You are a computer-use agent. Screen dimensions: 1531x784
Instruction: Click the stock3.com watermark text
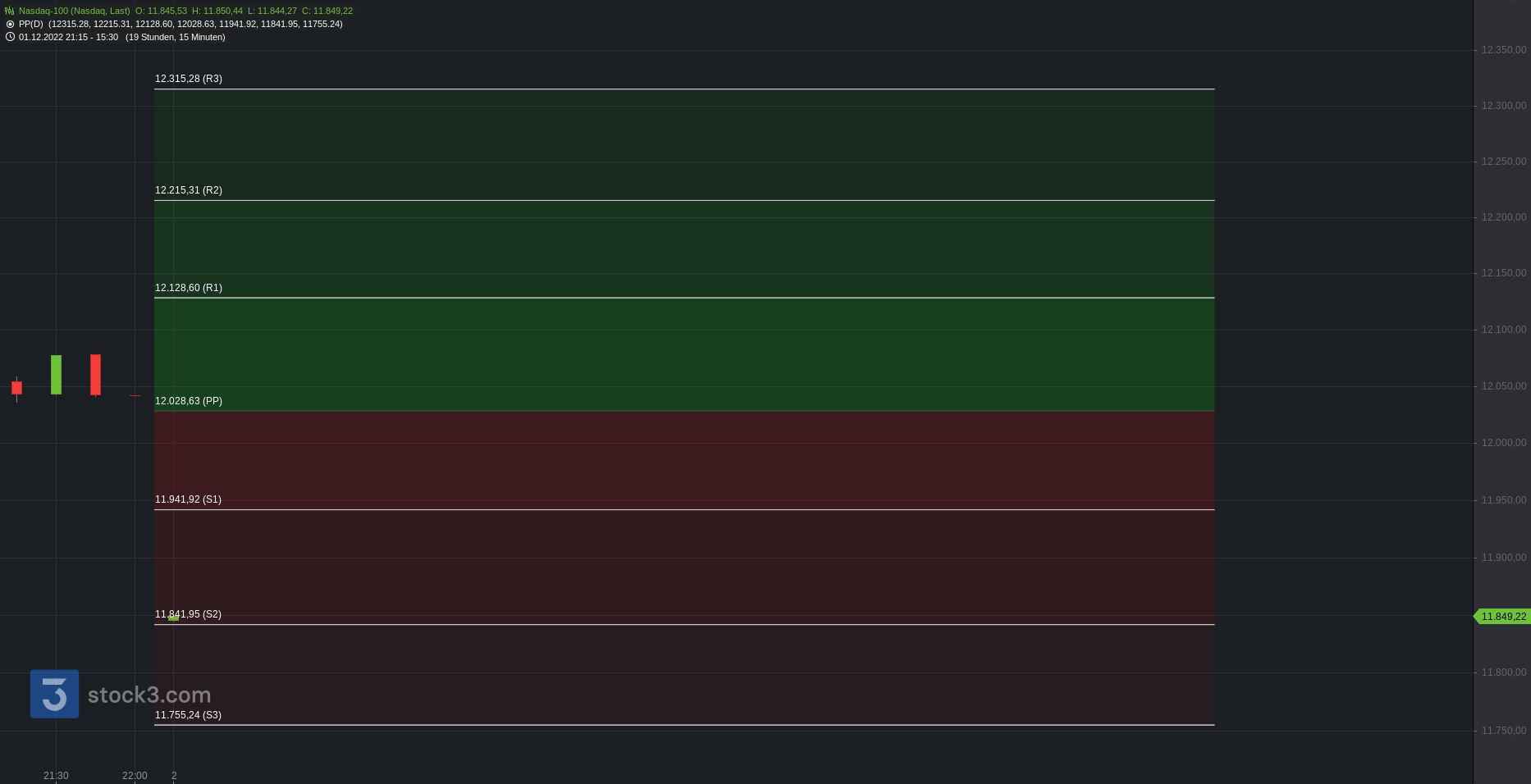click(149, 695)
